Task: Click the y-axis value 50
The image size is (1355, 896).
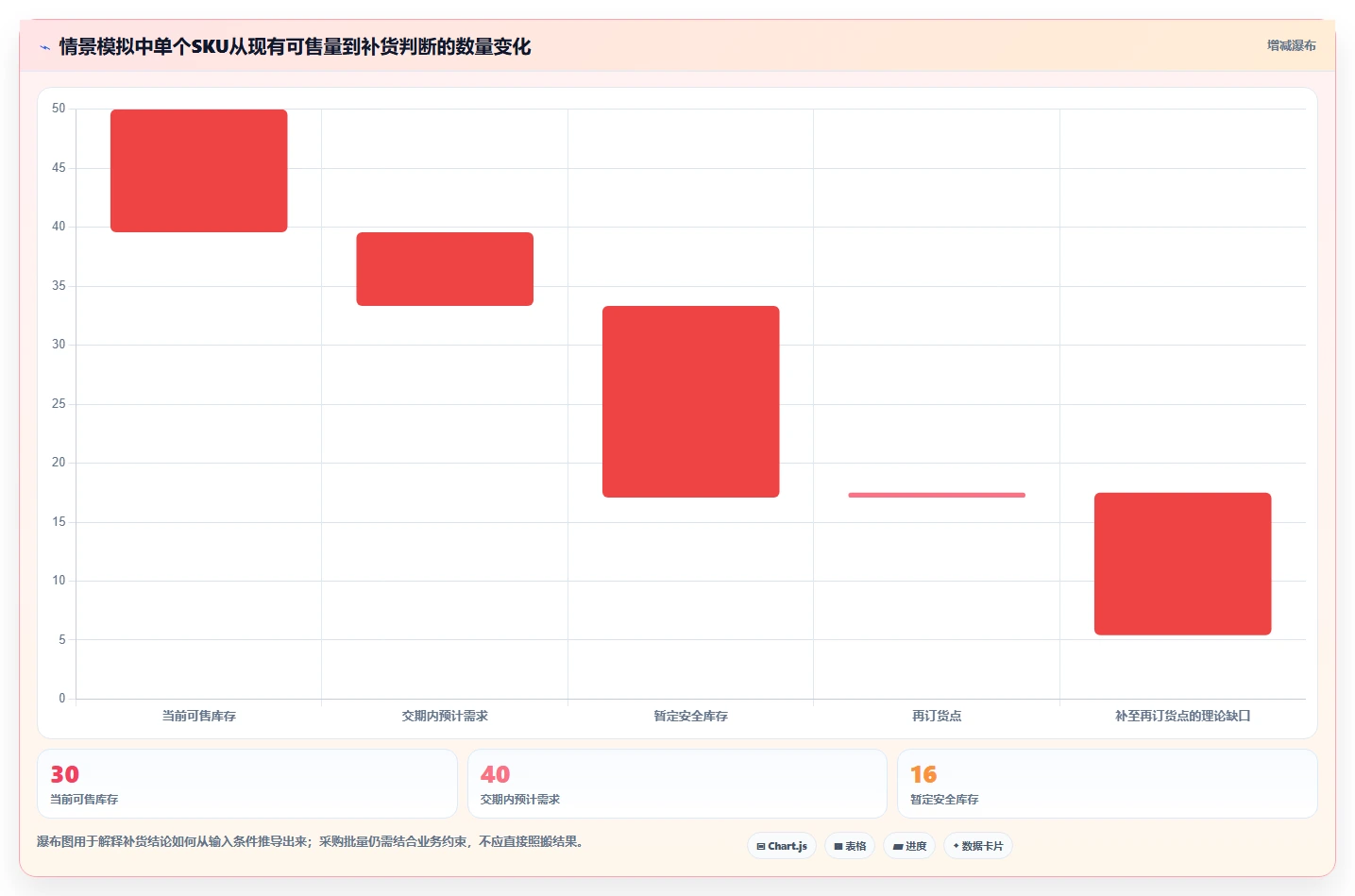Action: [x=59, y=109]
